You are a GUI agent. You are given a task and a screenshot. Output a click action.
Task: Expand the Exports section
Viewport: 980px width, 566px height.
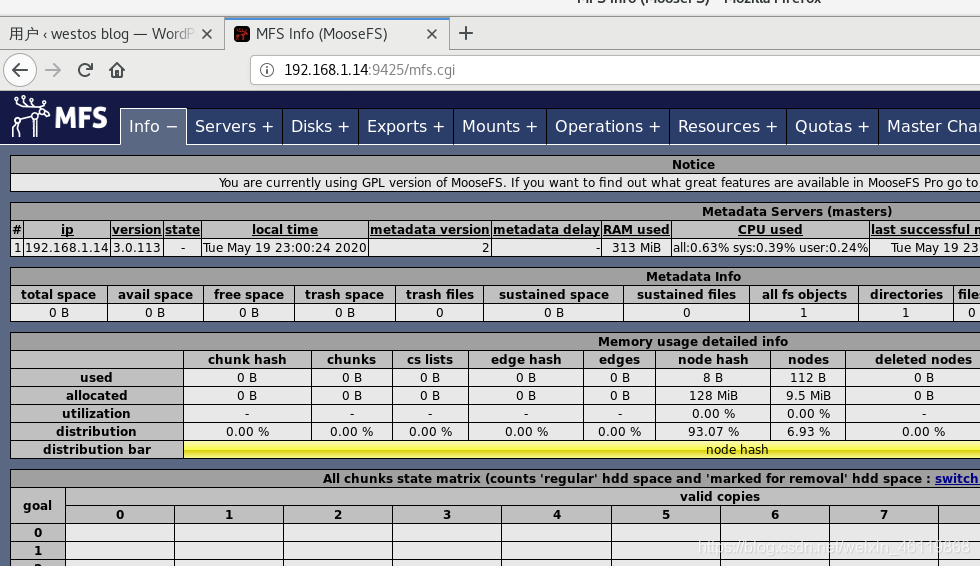[406, 126]
